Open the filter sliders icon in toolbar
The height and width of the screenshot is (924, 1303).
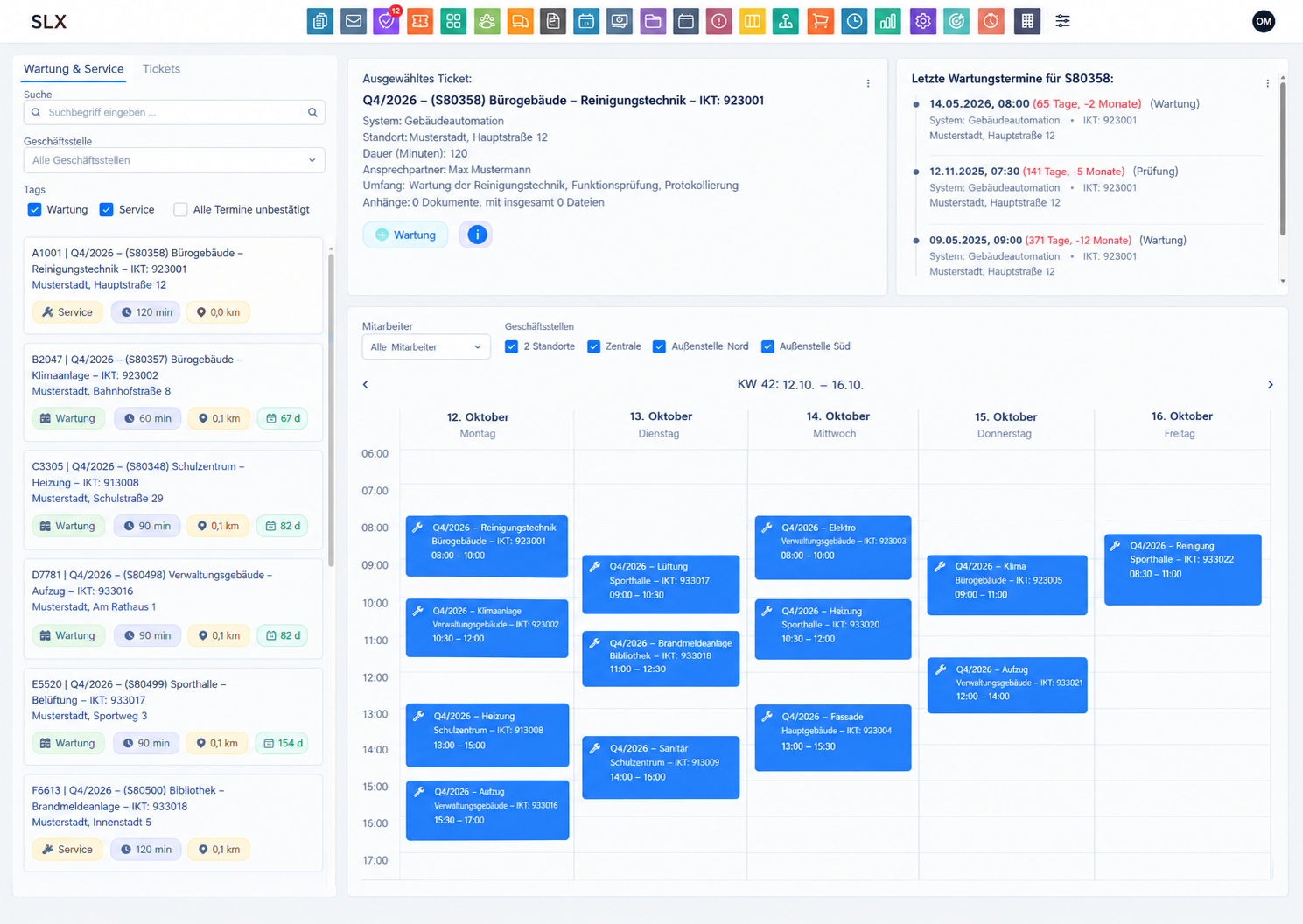[1062, 21]
